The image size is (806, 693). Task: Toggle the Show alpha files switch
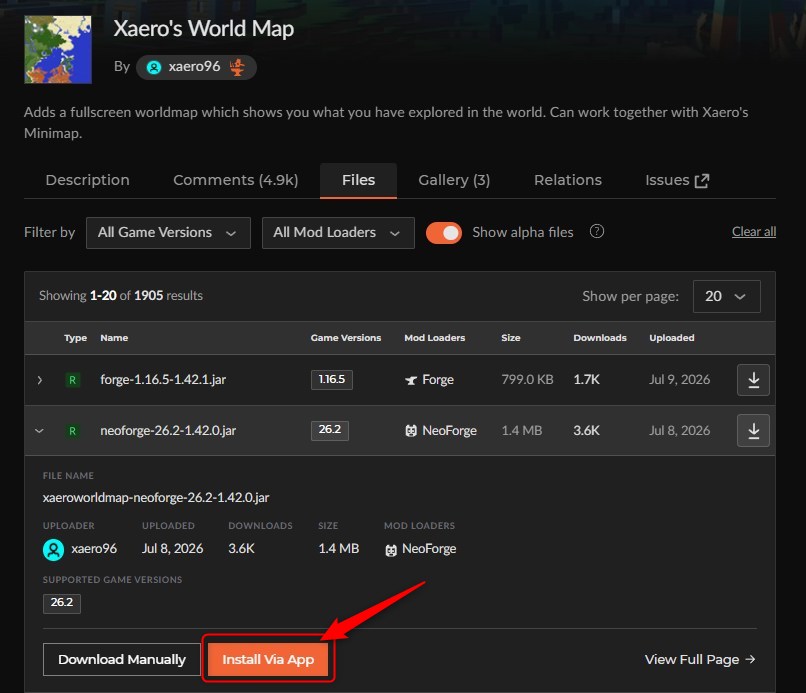(x=444, y=233)
